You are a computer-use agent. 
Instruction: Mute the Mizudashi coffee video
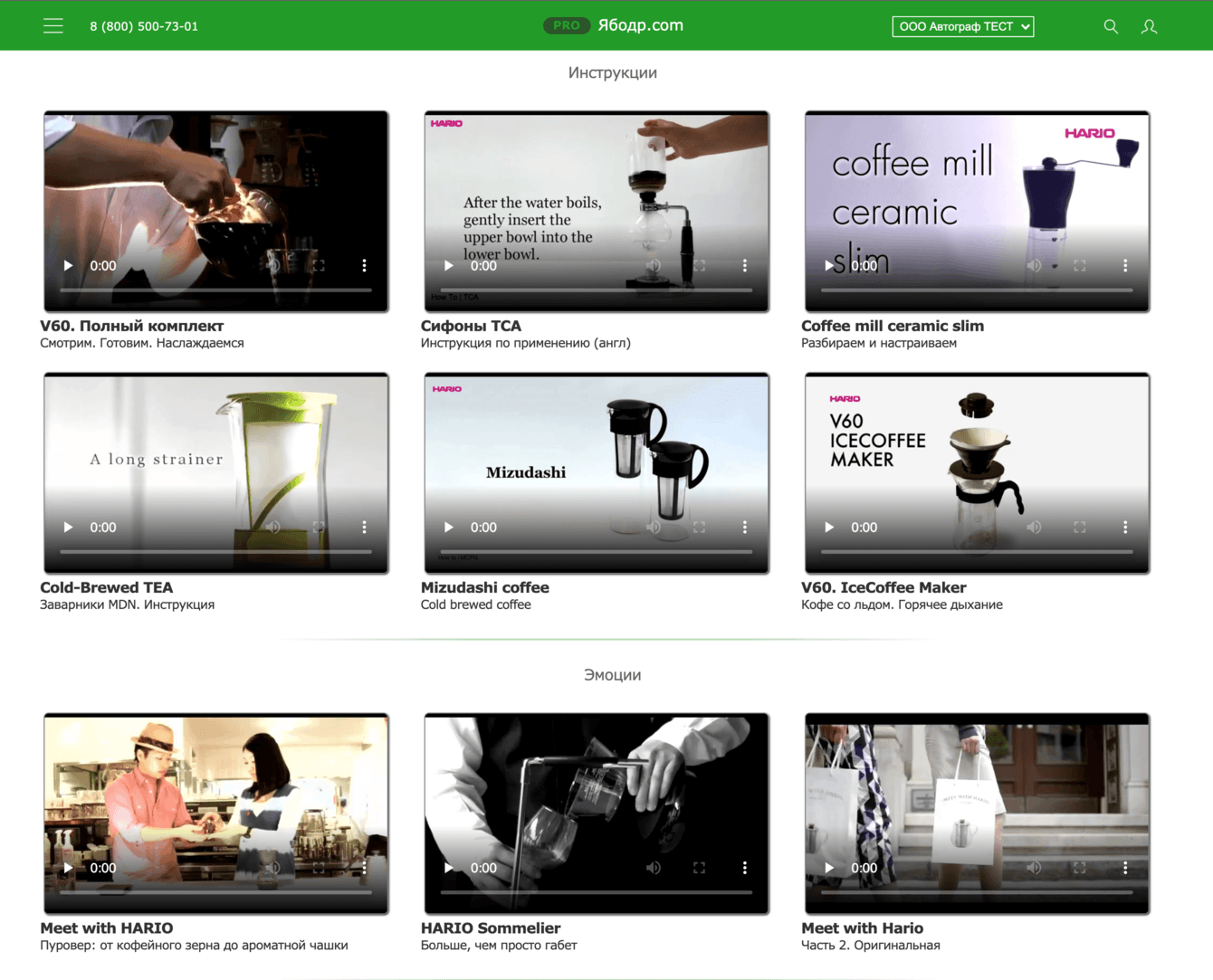653,528
